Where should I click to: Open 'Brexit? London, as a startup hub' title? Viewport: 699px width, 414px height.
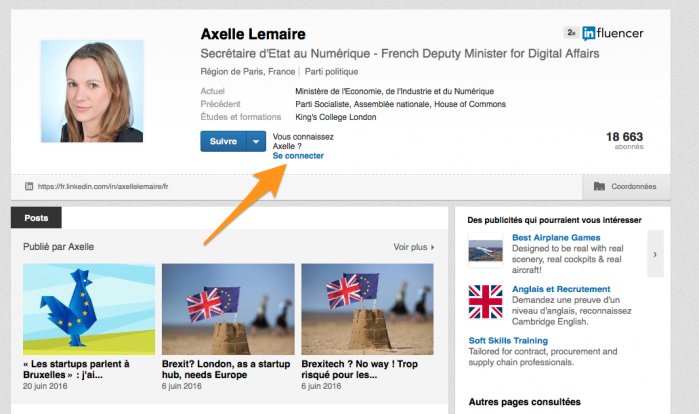(226, 369)
